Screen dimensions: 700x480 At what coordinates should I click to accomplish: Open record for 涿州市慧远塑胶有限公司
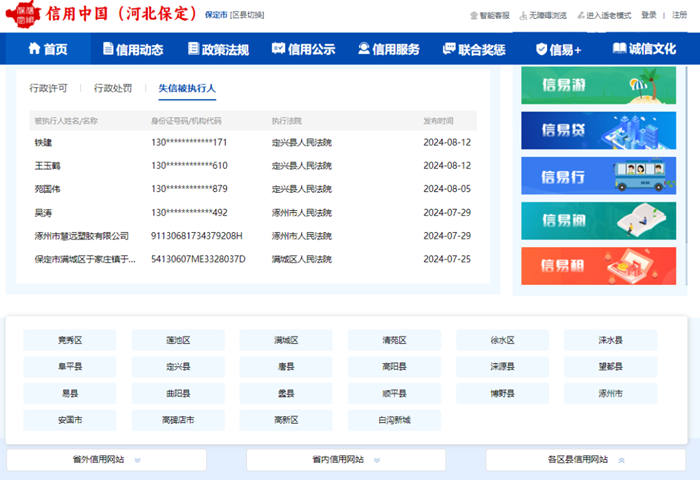click(82, 236)
